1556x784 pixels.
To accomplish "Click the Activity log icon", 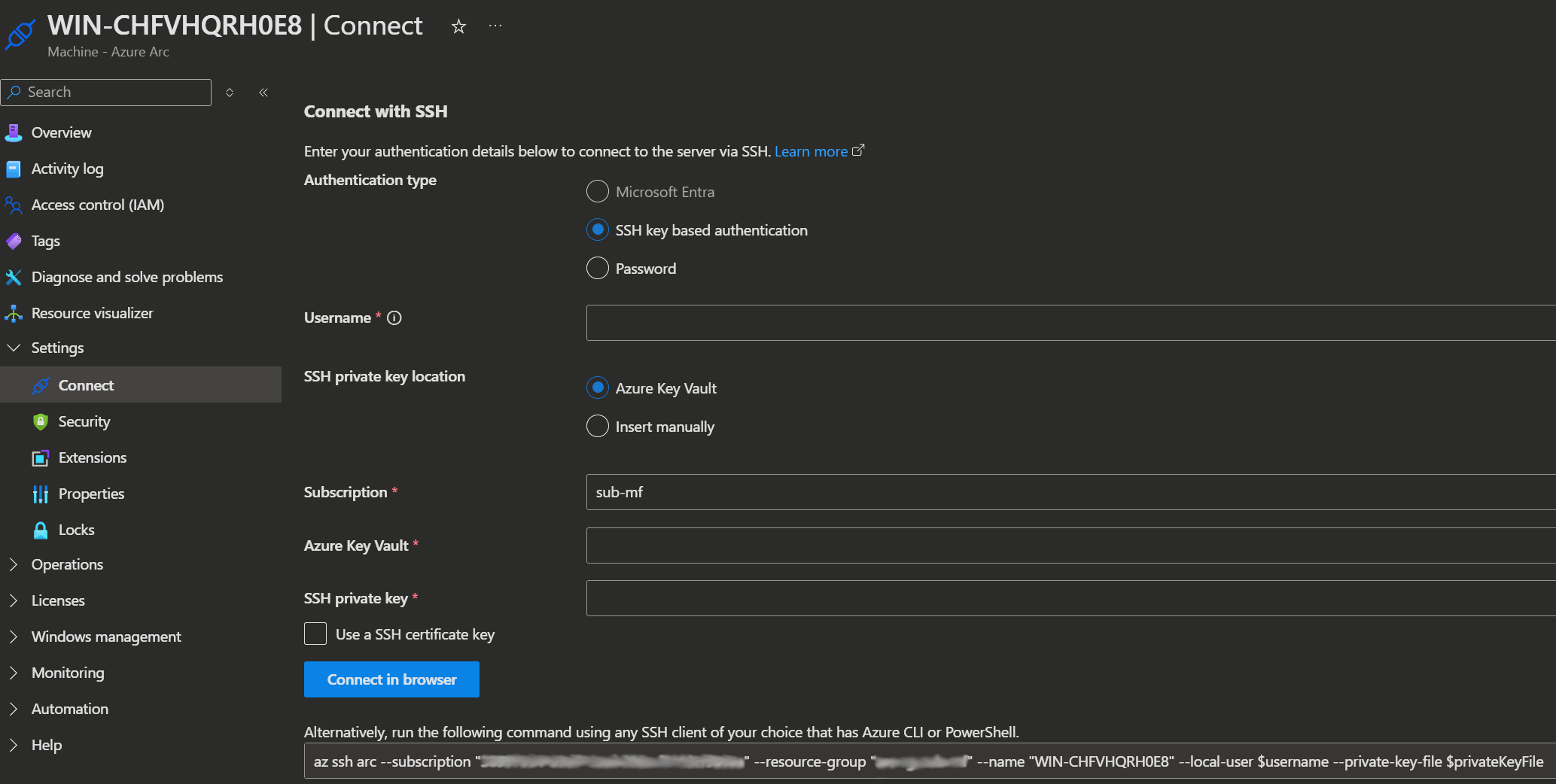I will pyautogui.click(x=14, y=169).
